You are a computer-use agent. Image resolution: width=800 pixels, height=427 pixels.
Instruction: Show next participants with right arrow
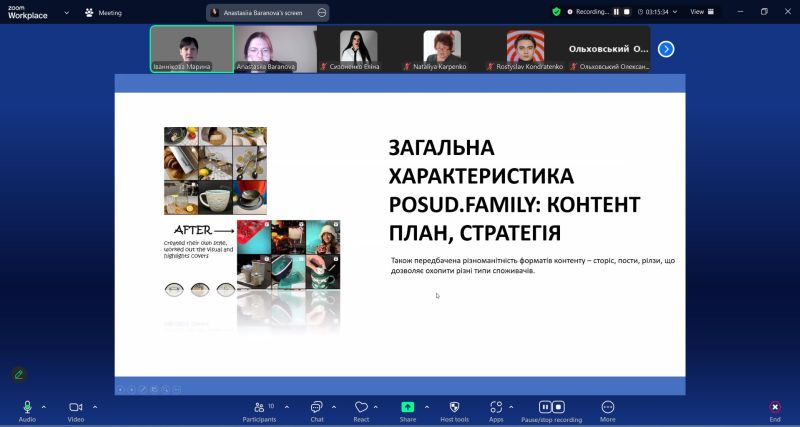click(666, 48)
